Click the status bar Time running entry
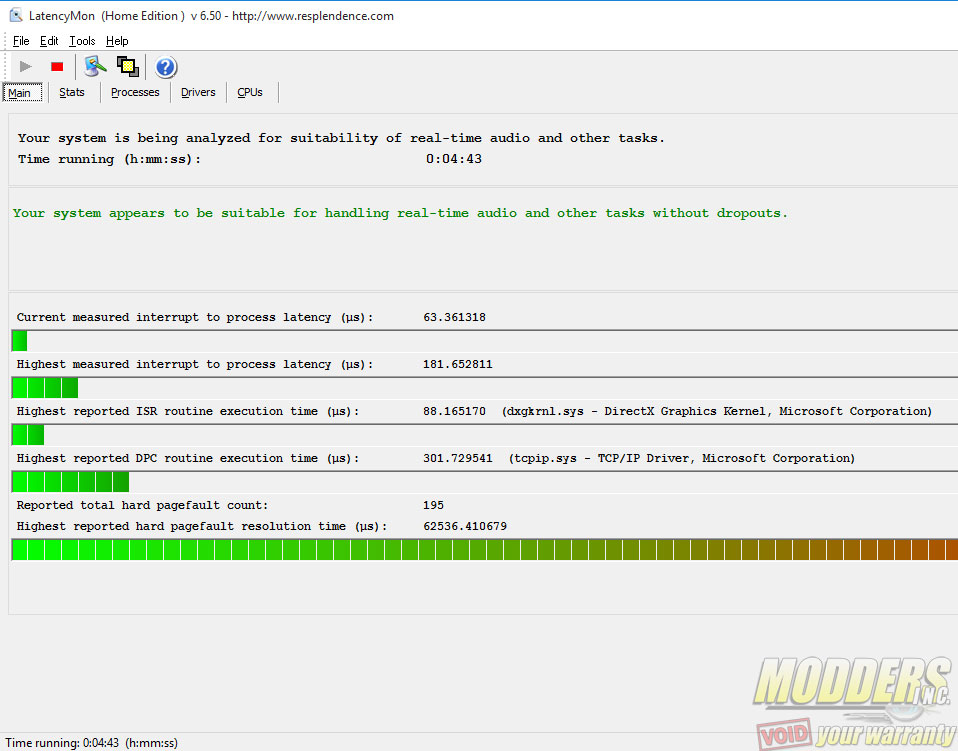 pos(92,743)
